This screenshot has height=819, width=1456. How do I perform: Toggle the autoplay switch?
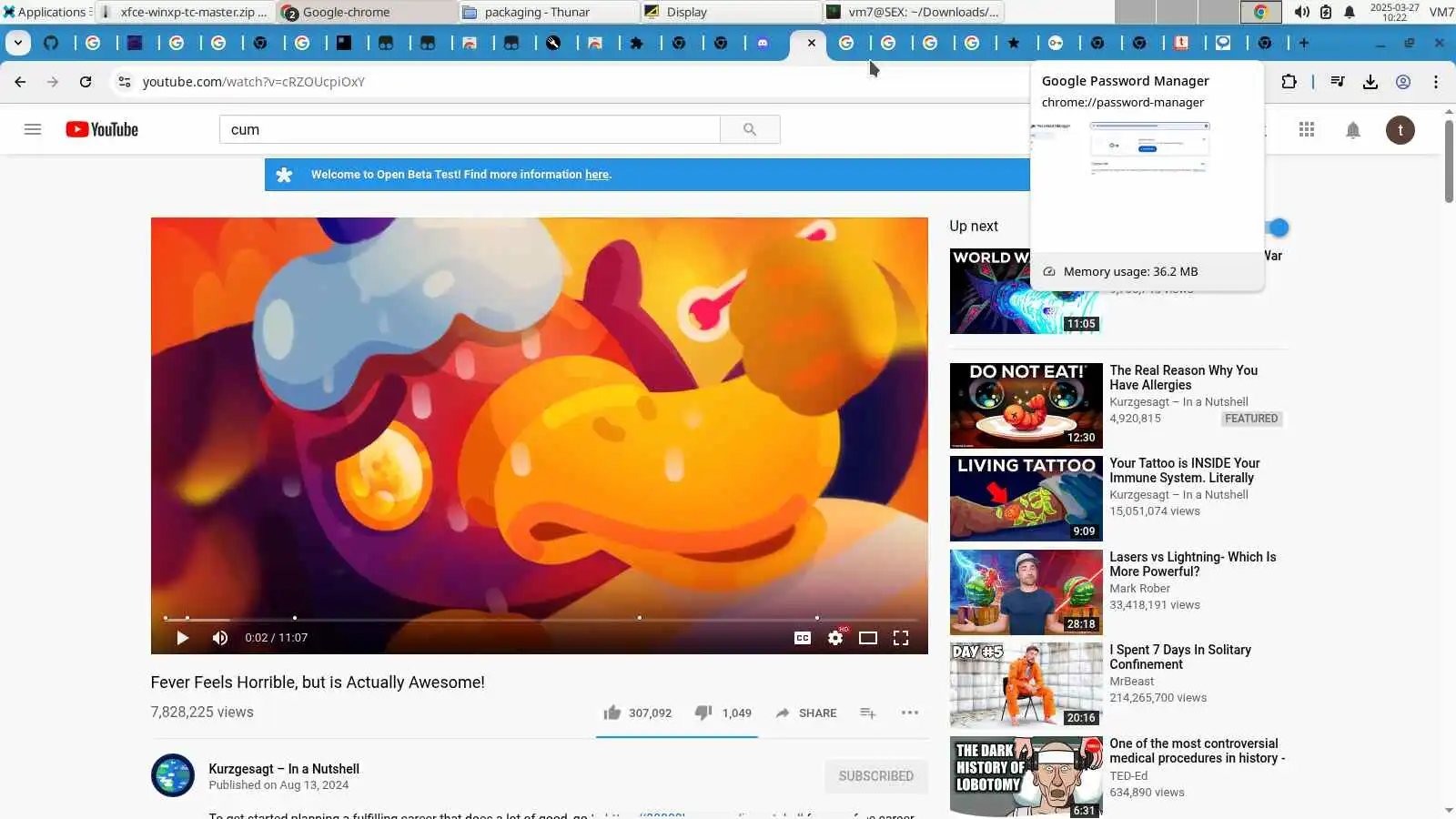point(1276,227)
